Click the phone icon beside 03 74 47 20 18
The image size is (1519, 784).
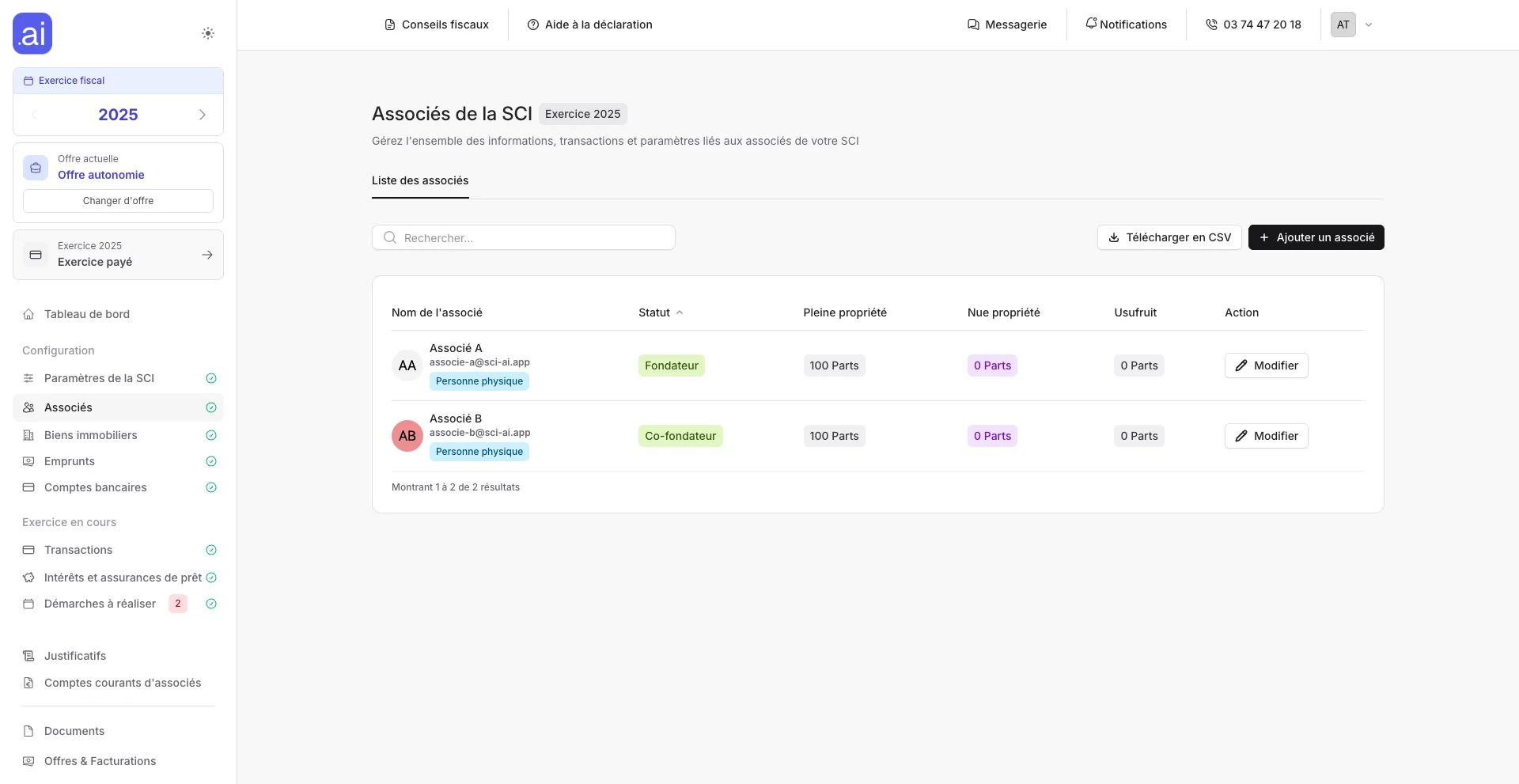click(x=1211, y=25)
